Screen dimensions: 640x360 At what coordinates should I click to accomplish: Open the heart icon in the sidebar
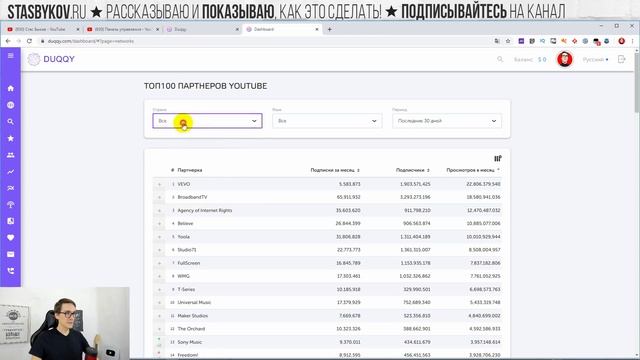pos(11,238)
